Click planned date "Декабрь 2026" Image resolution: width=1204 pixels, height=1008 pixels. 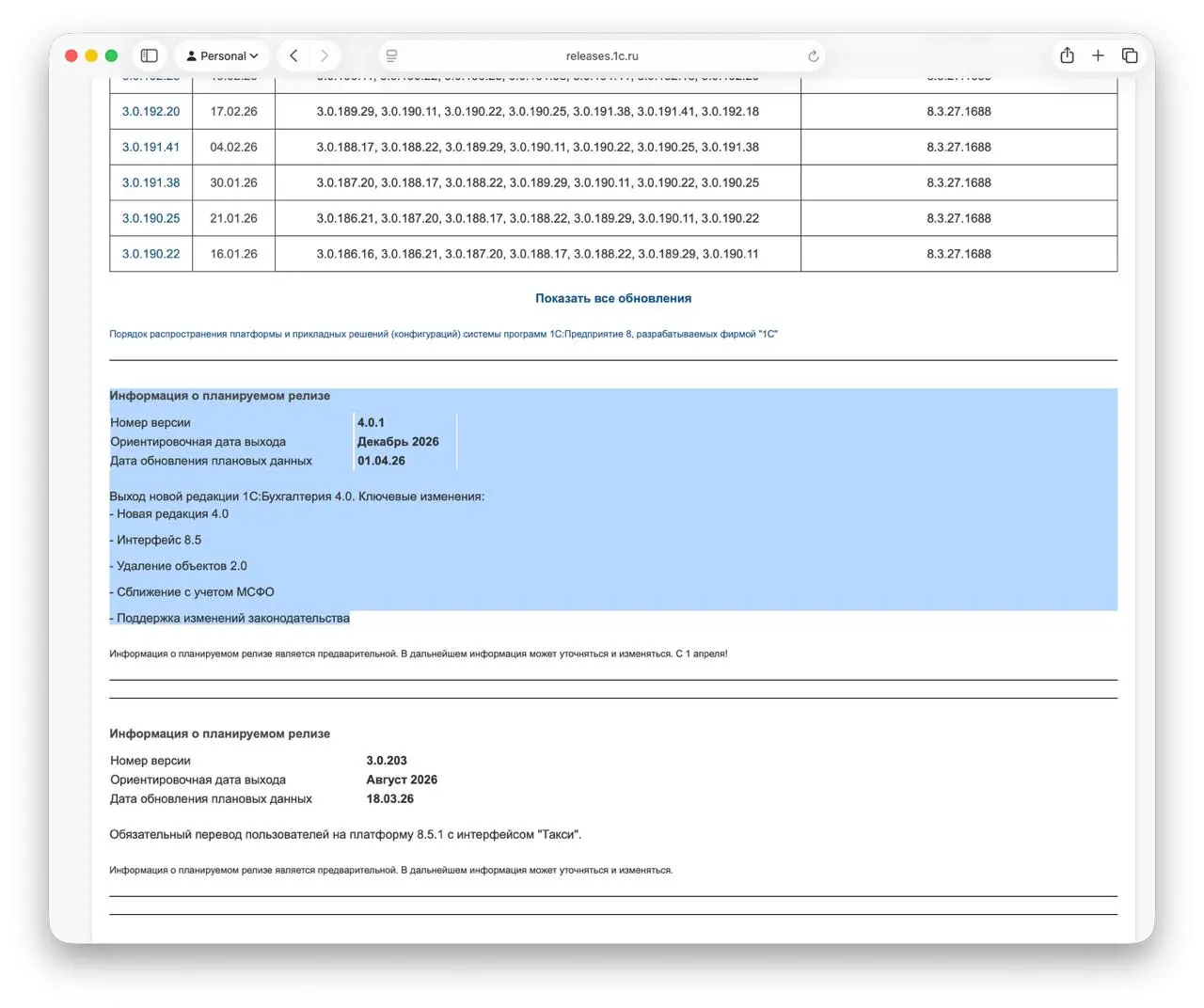click(398, 442)
